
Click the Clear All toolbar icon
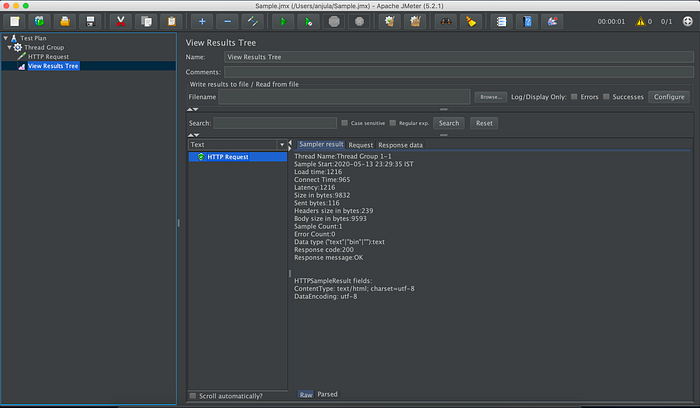click(x=415, y=21)
